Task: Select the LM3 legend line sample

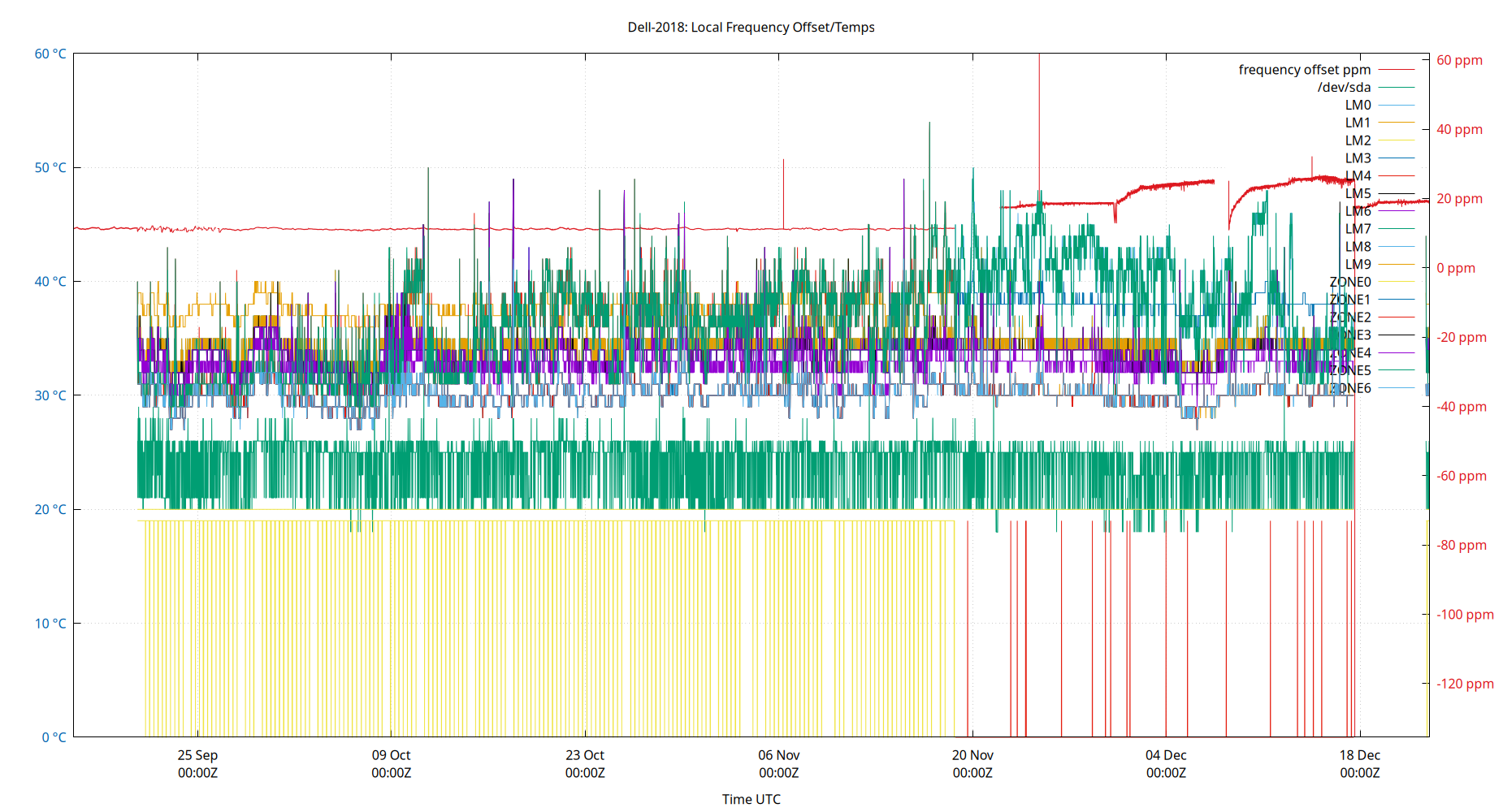Action: pyautogui.click(x=1397, y=158)
